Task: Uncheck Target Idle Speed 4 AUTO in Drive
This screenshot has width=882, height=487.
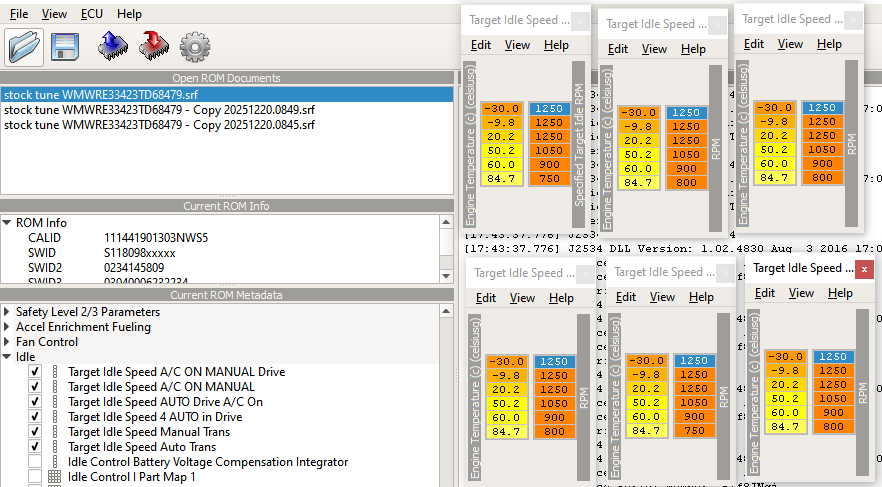Action: [35, 417]
